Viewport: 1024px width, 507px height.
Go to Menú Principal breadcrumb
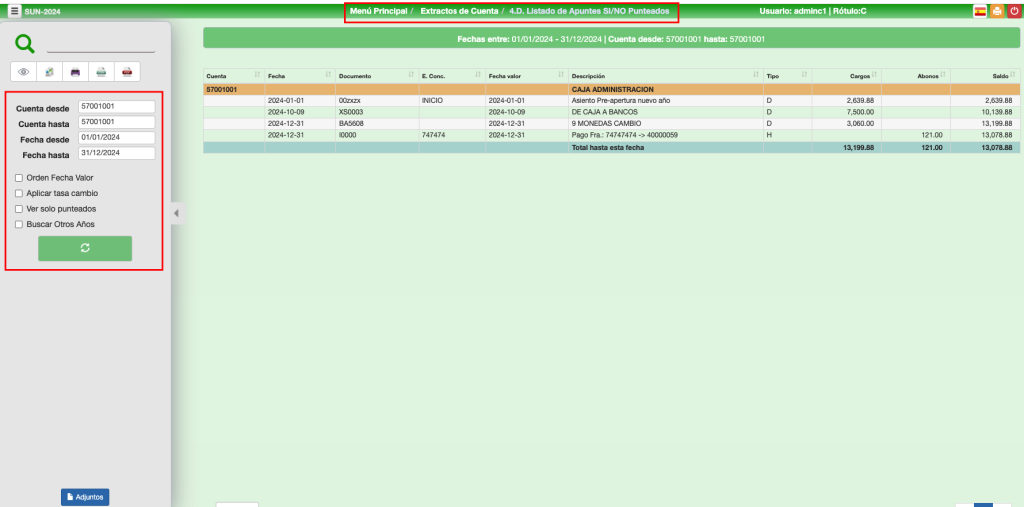point(379,11)
